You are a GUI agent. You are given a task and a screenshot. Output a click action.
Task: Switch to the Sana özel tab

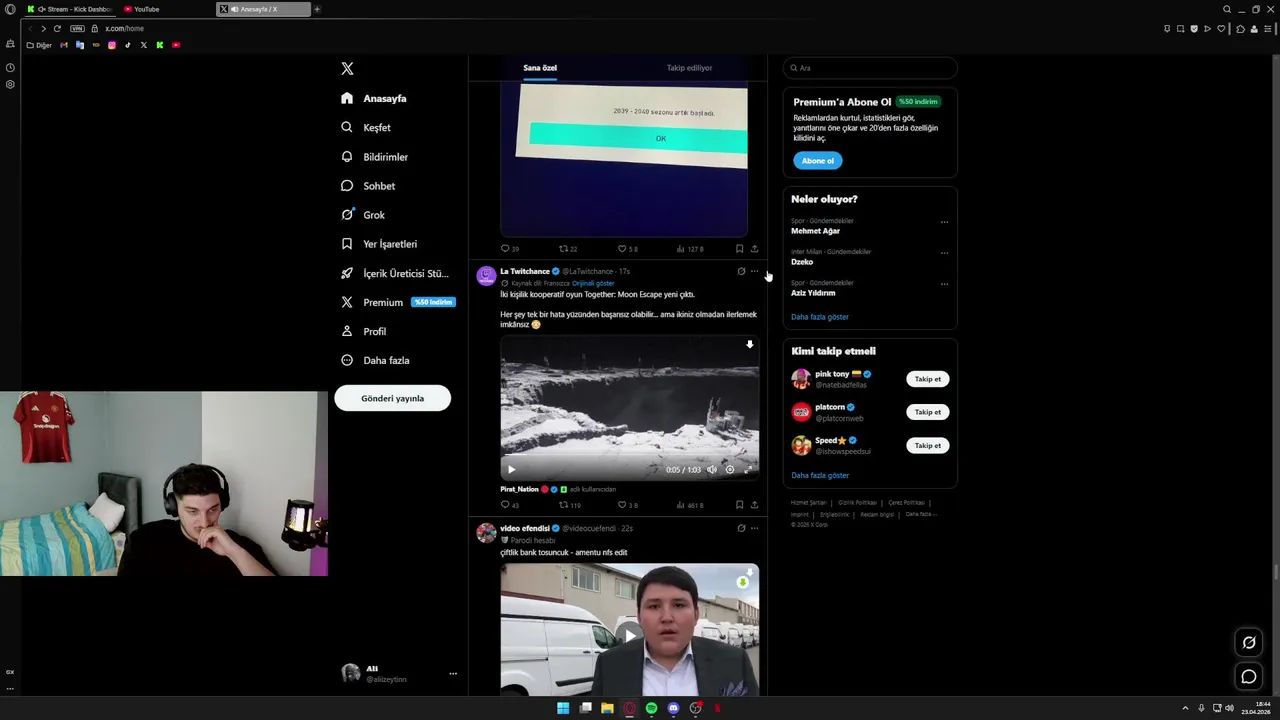[x=540, y=68]
